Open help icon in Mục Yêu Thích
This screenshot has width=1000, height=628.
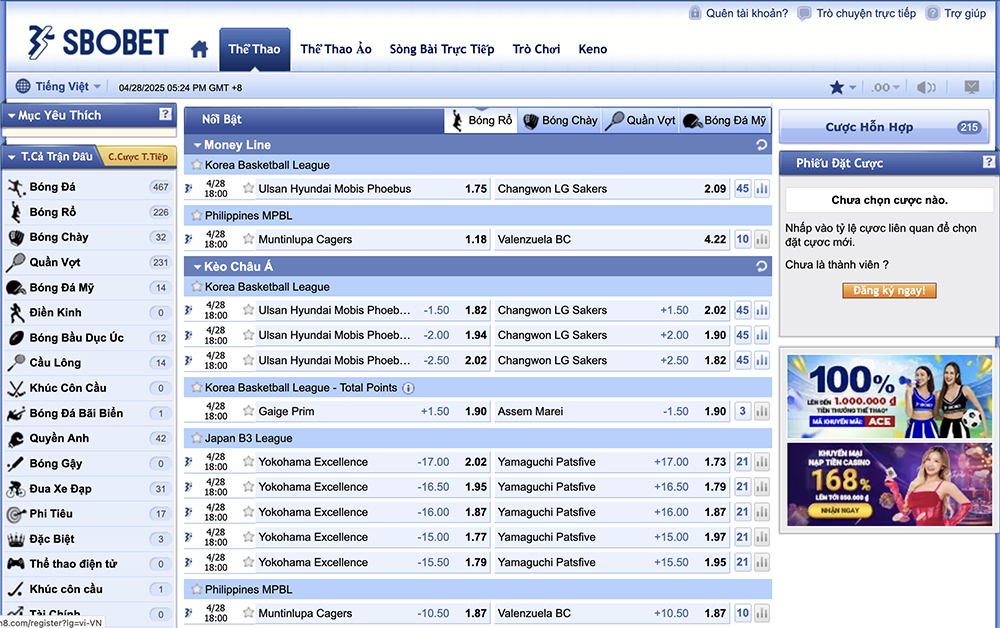coord(165,114)
